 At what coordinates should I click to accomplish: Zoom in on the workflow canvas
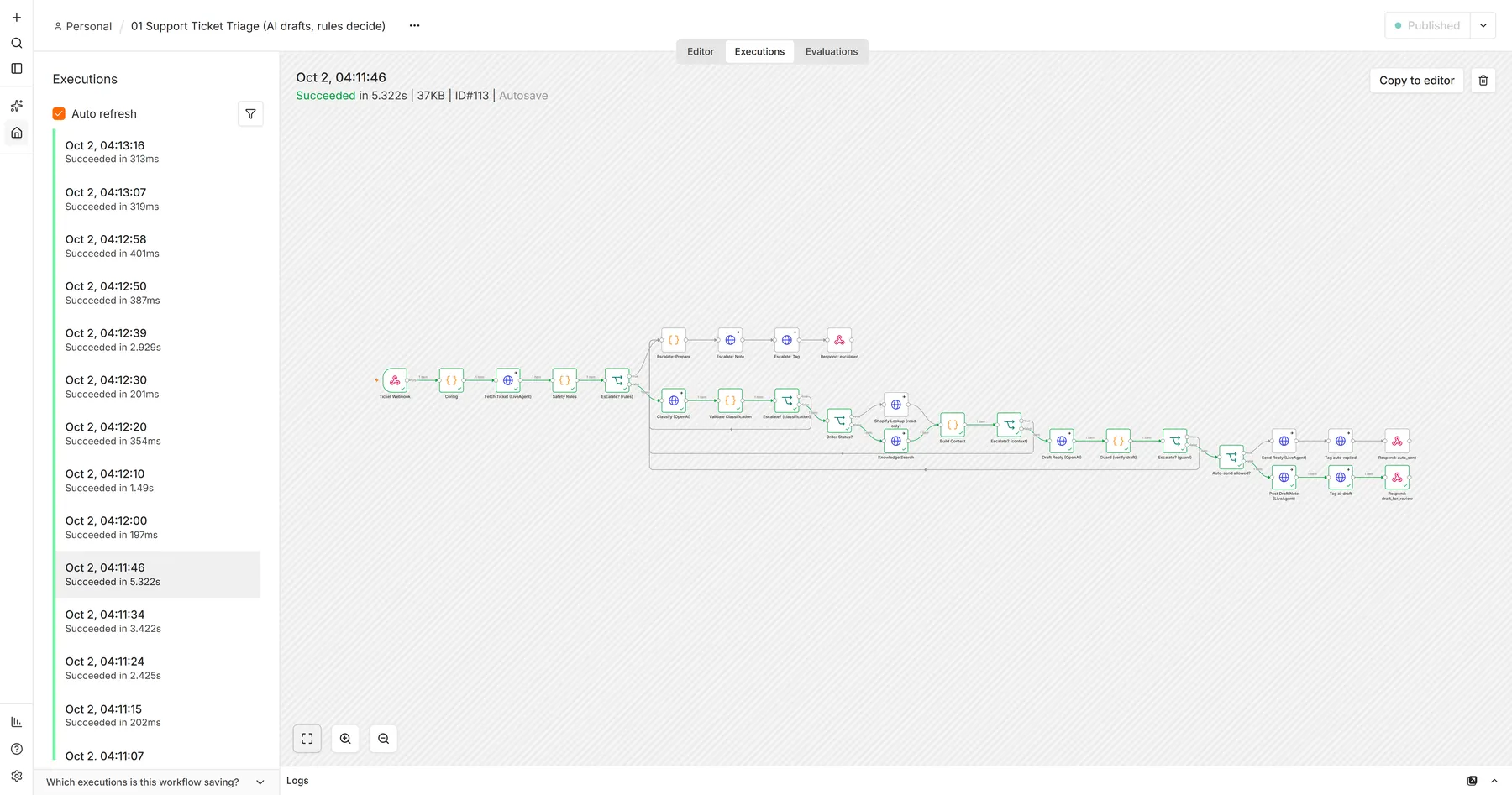[x=345, y=739]
